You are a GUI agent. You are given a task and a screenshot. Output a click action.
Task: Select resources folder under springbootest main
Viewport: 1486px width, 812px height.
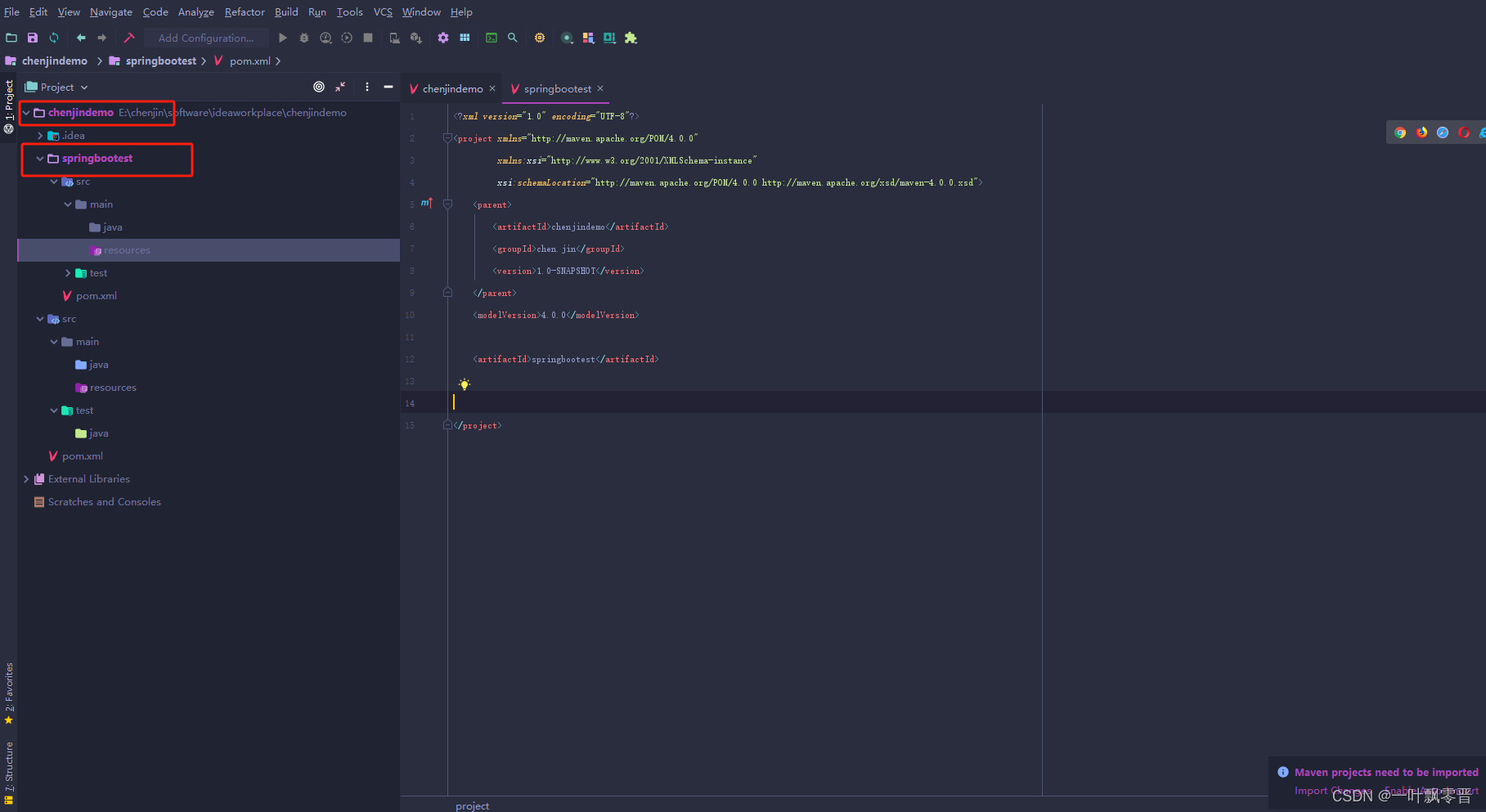tap(209, 250)
